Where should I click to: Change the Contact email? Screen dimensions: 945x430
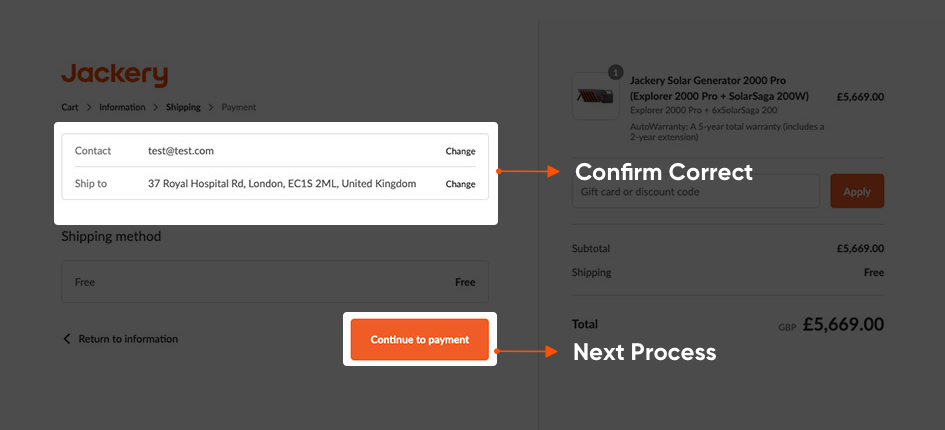460,151
